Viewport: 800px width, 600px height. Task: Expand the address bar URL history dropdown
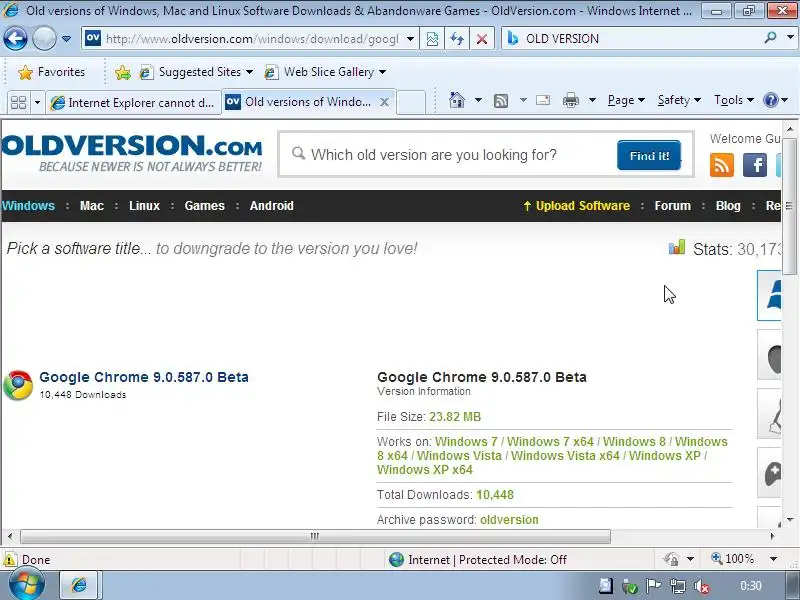point(410,39)
